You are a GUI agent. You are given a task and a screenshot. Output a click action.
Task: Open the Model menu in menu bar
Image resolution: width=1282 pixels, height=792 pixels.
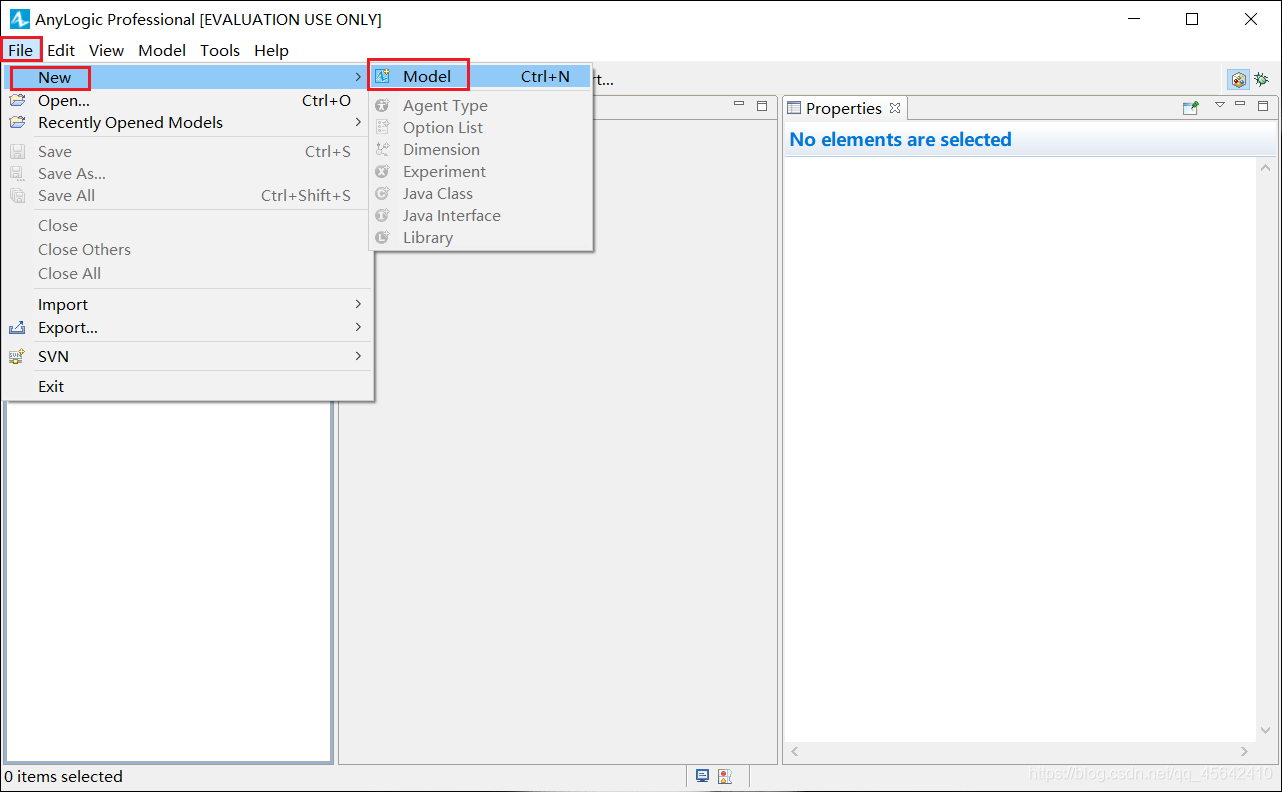pyautogui.click(x=162, y=50)
